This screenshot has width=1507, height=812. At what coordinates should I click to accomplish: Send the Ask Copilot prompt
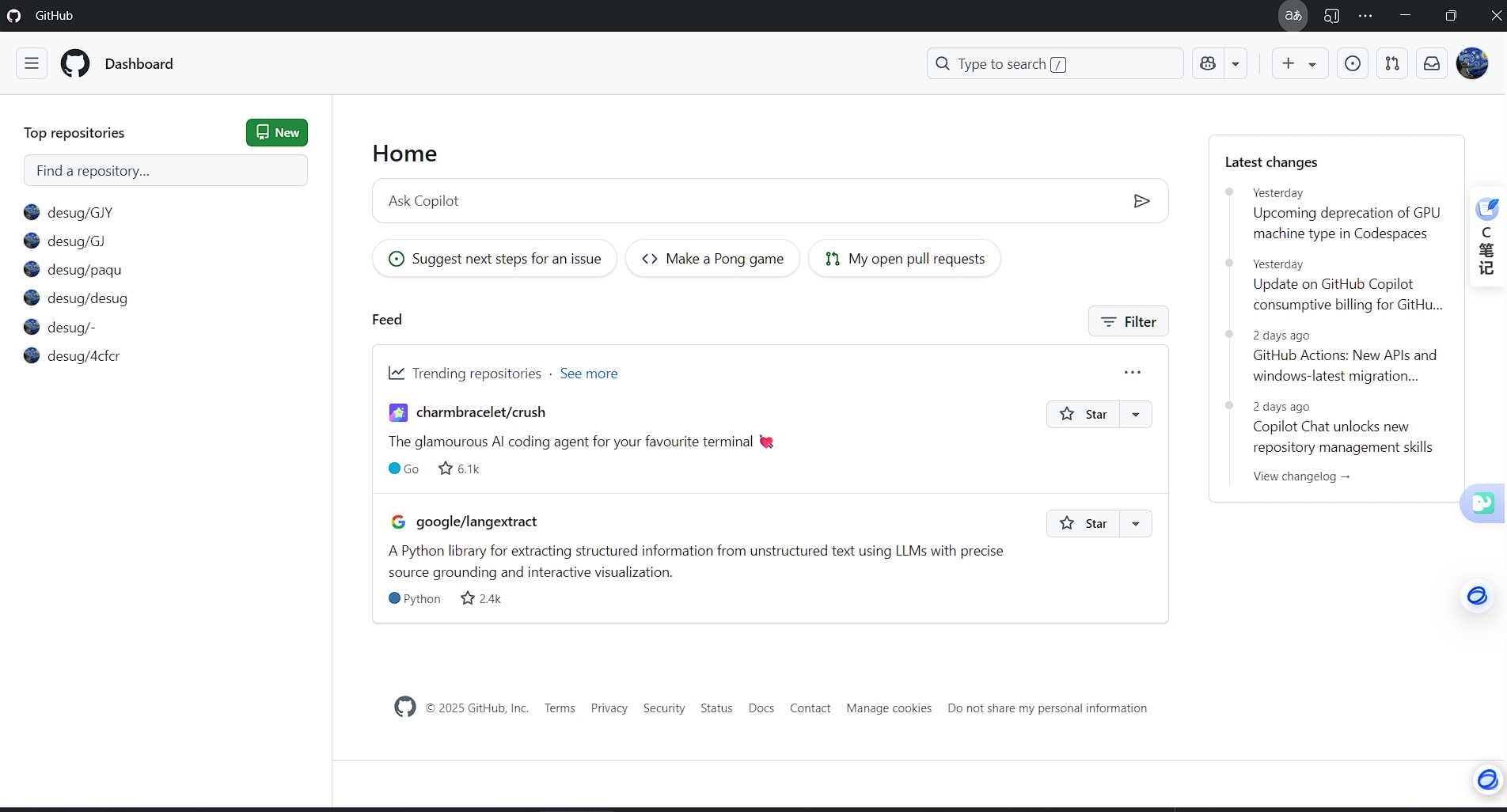[1141, 201]
